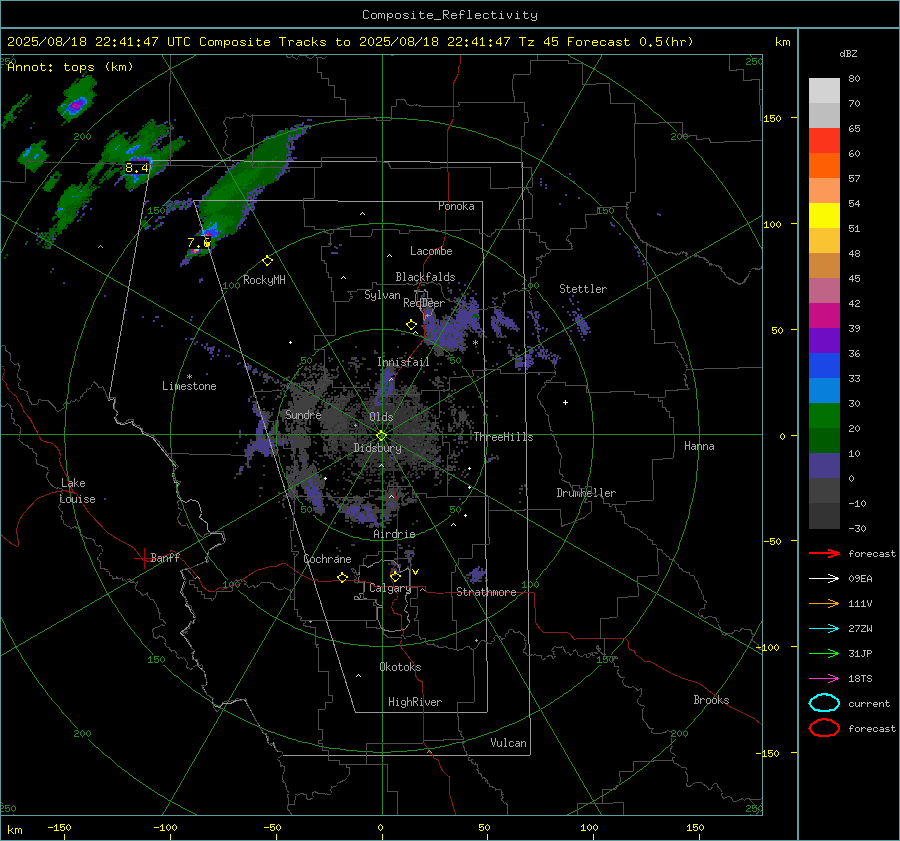900x841 pixels.
Task: Click the storm top annotation 7.6
Action: pyautogui.click(x=199, y=243)
